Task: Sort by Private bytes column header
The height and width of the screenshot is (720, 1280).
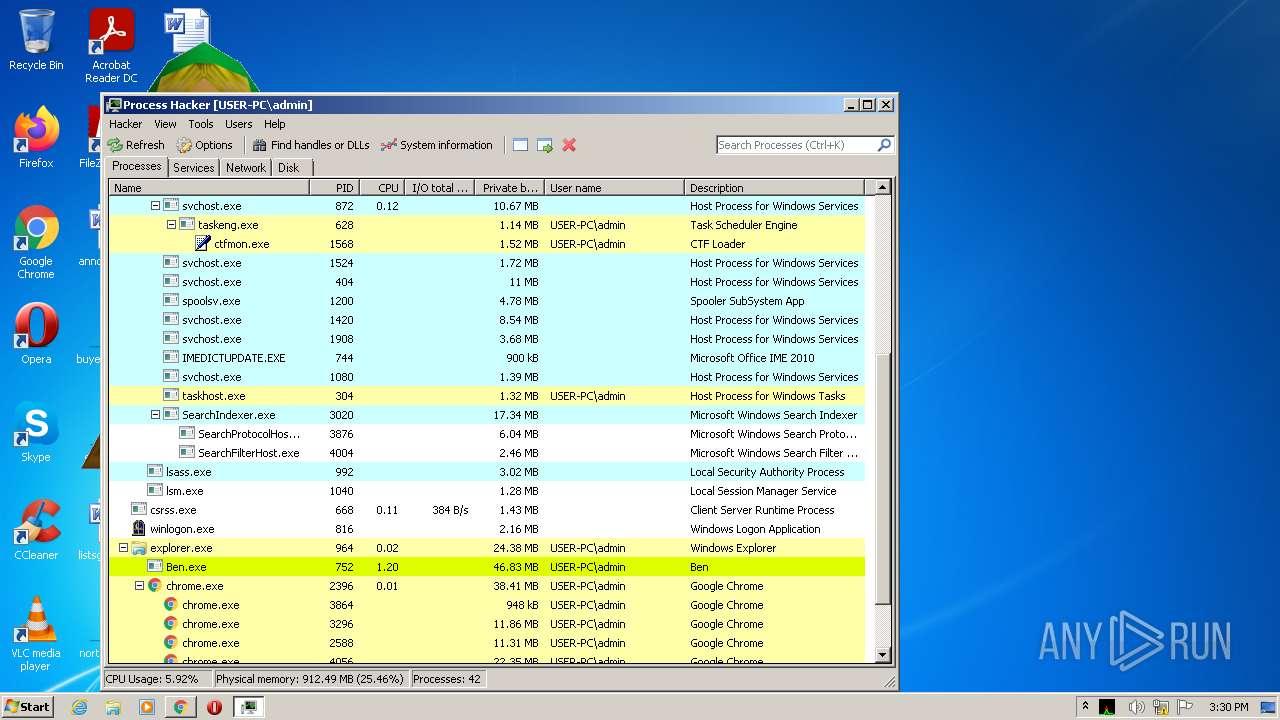Action: tap(509, 188)
